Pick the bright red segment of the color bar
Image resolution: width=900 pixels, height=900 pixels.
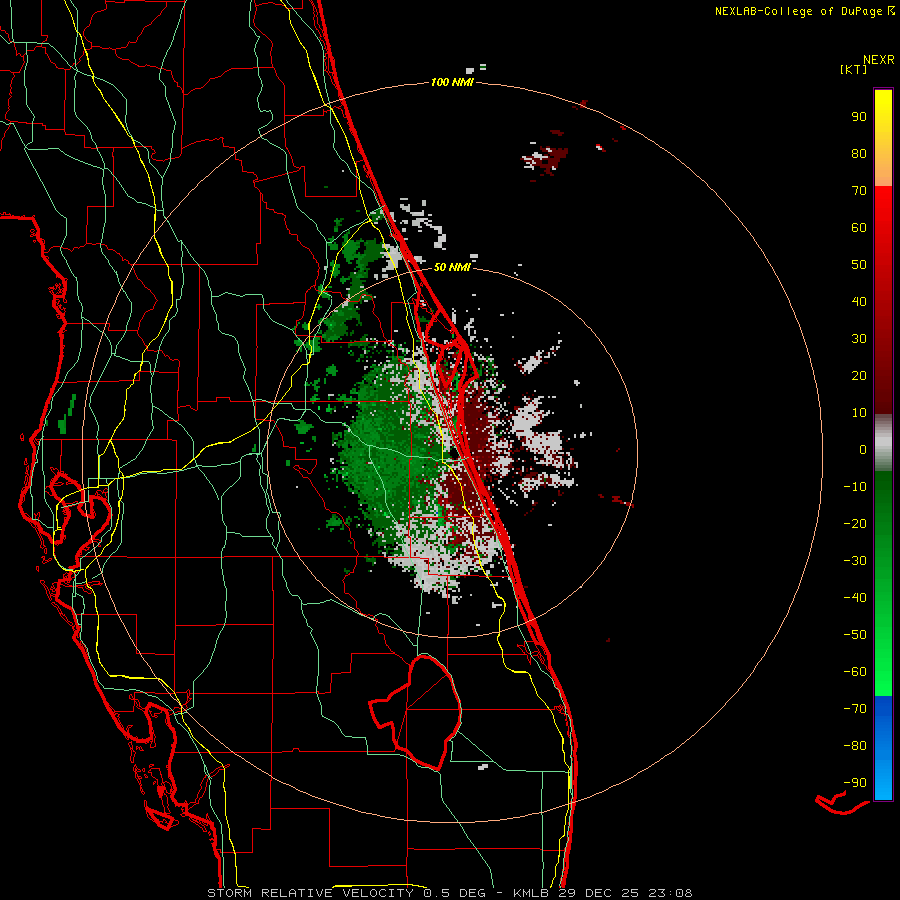click(883, 300)
